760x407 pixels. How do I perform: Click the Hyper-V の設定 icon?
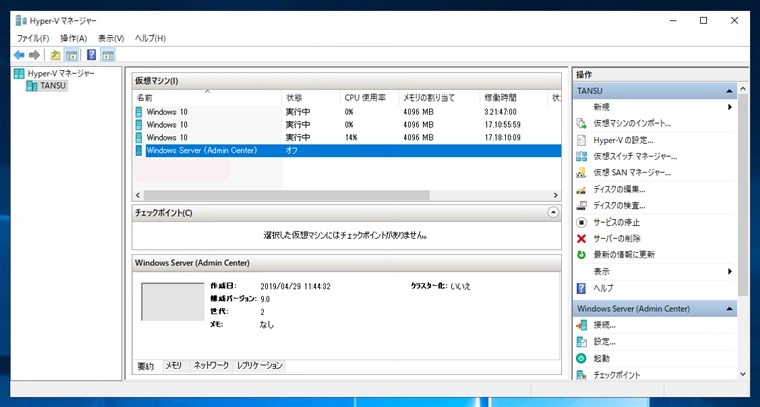[581, 140]
